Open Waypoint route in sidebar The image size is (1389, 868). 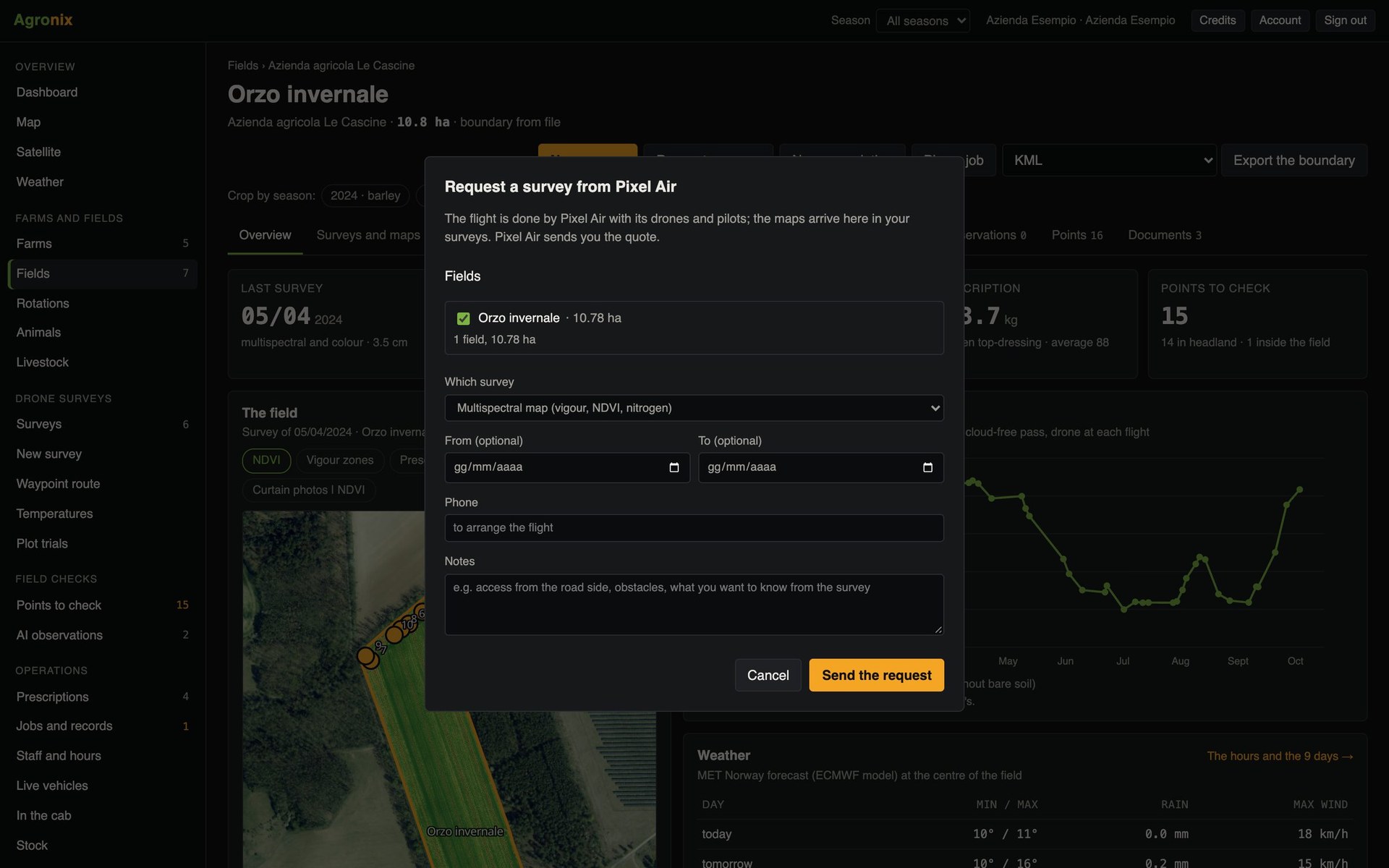tap(103, 484)
